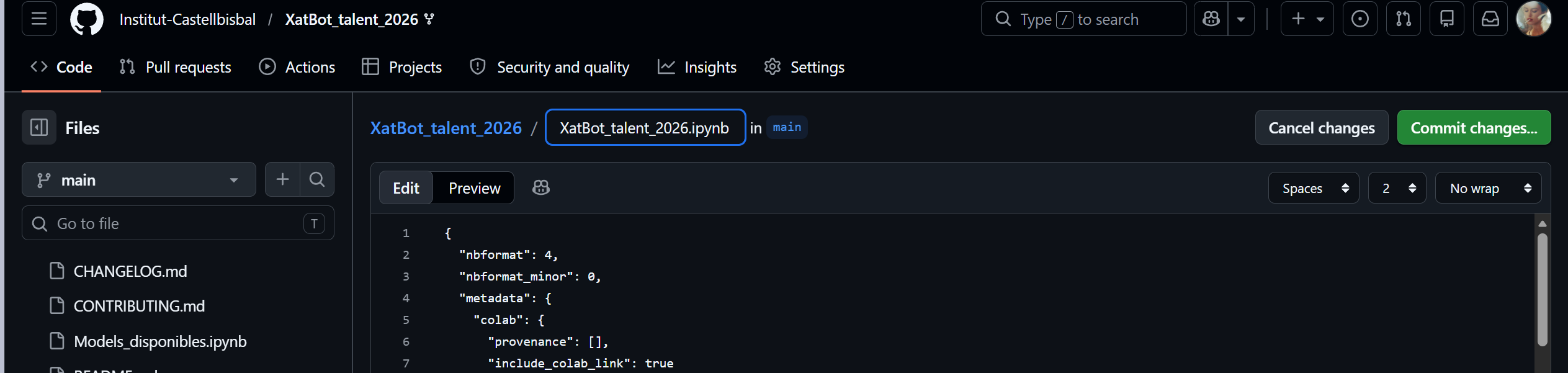Open the create new plus menu
This screenshot has width=1568, height=373.
click(x=1307, y=19)
